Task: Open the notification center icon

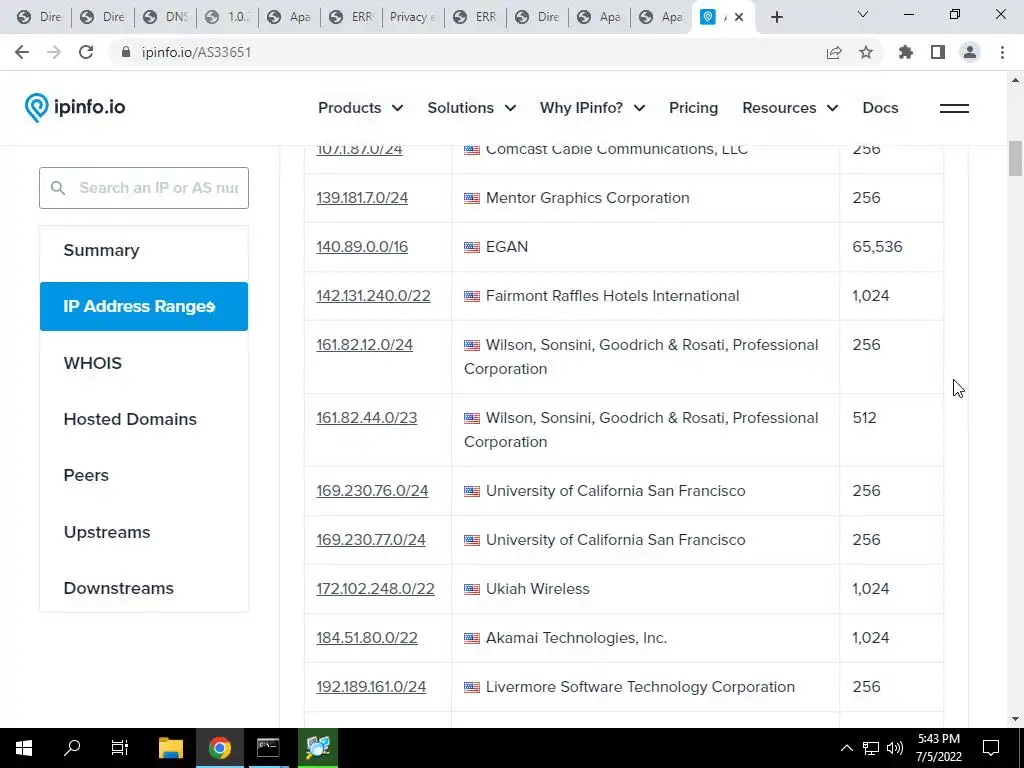Action: click(x=991, y=748)
